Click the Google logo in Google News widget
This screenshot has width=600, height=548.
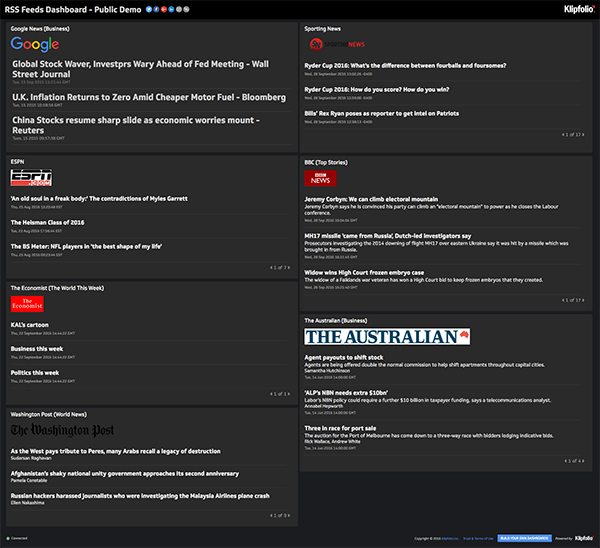coord(35,44)
